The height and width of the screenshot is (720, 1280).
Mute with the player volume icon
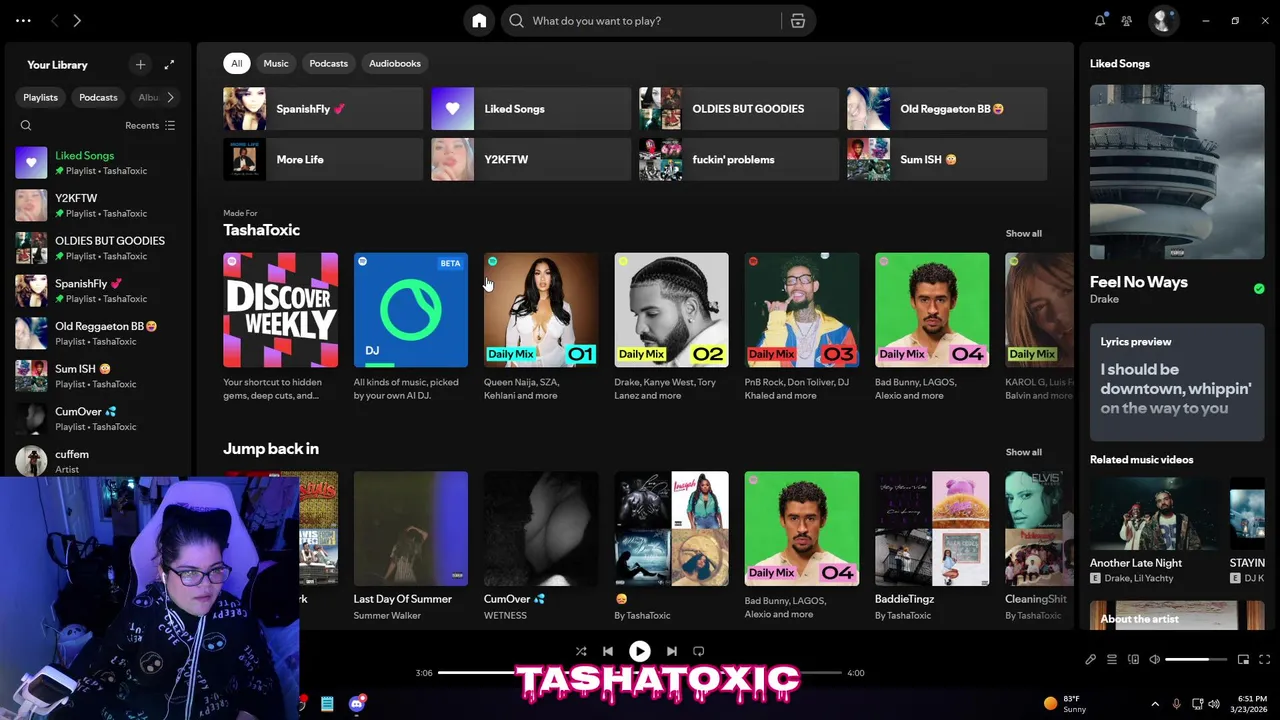click(x=1155, y=660)
